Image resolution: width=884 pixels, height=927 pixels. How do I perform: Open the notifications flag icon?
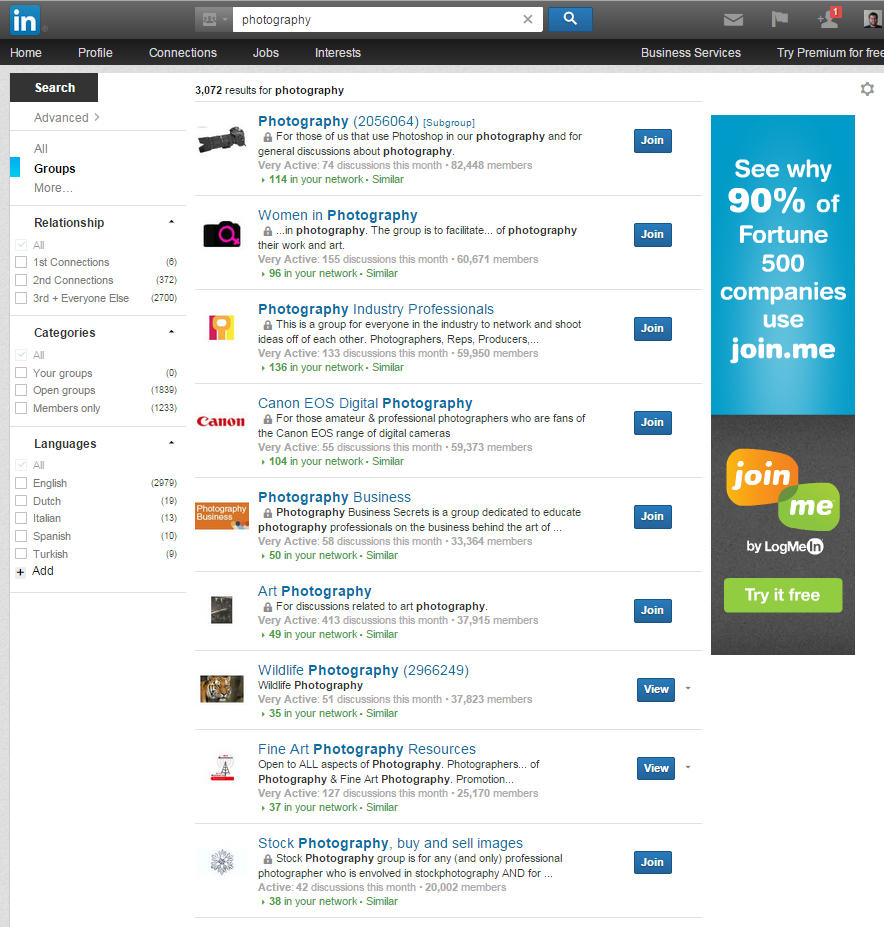coord(779,20)
